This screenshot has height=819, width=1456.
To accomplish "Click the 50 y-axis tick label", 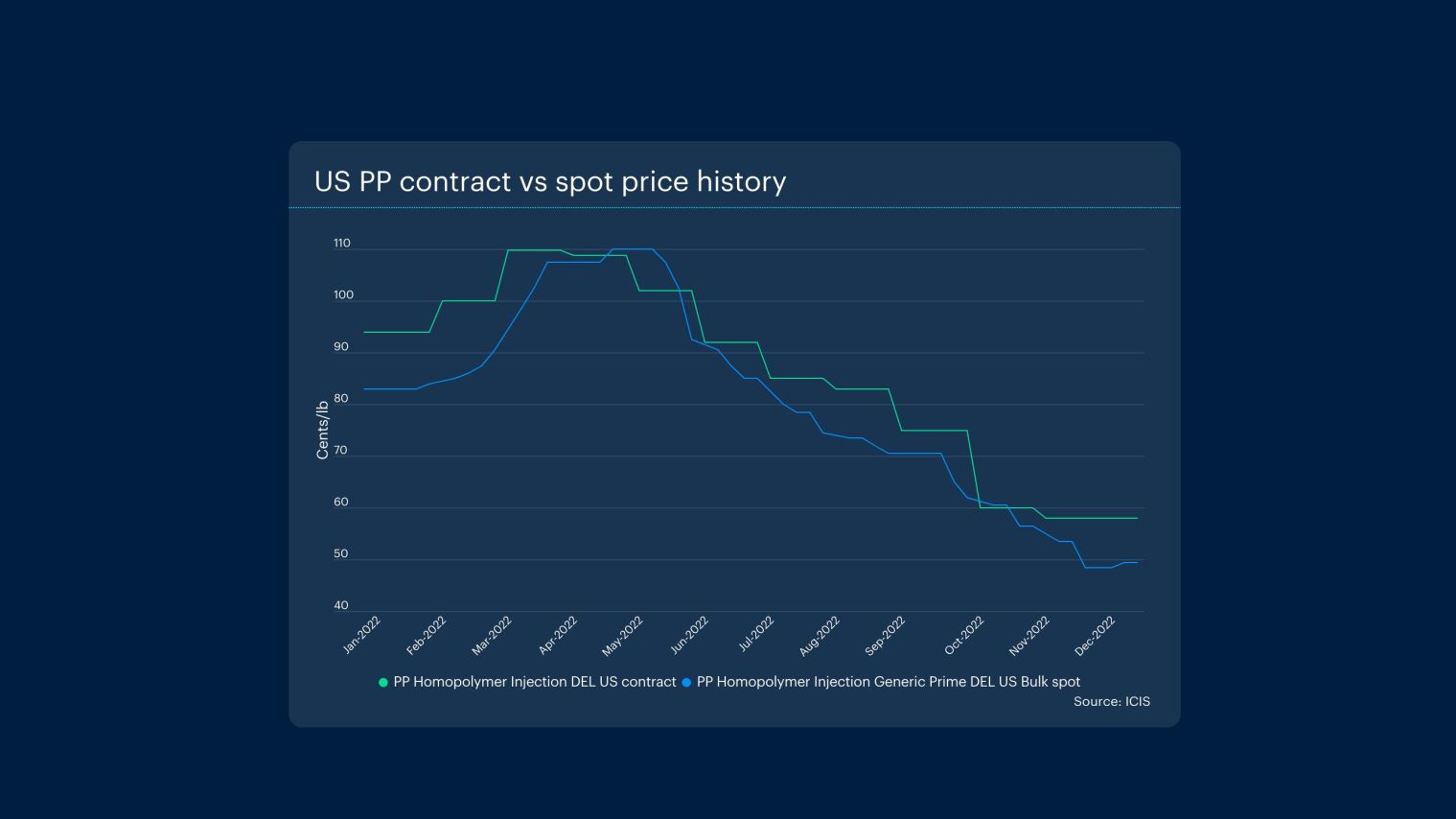I will click(341, 554).
